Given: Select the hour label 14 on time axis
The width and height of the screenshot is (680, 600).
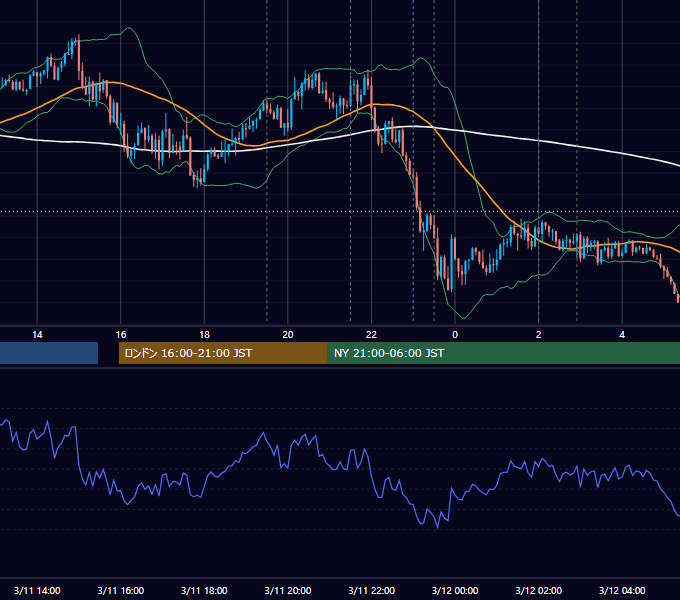Looking at the screenshot, I should pos(37,335).
